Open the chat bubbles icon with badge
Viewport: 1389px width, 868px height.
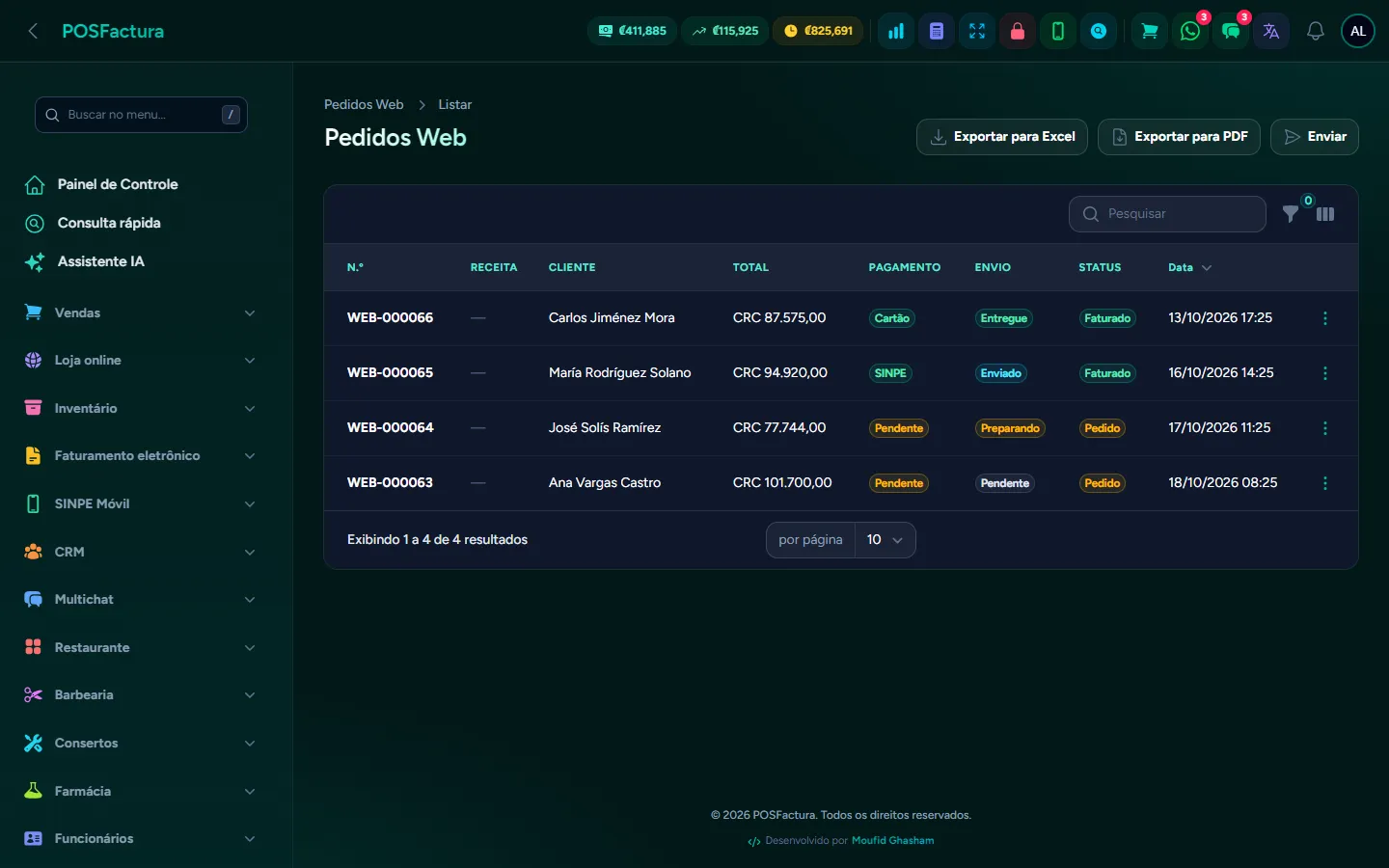coord(1231,31)
